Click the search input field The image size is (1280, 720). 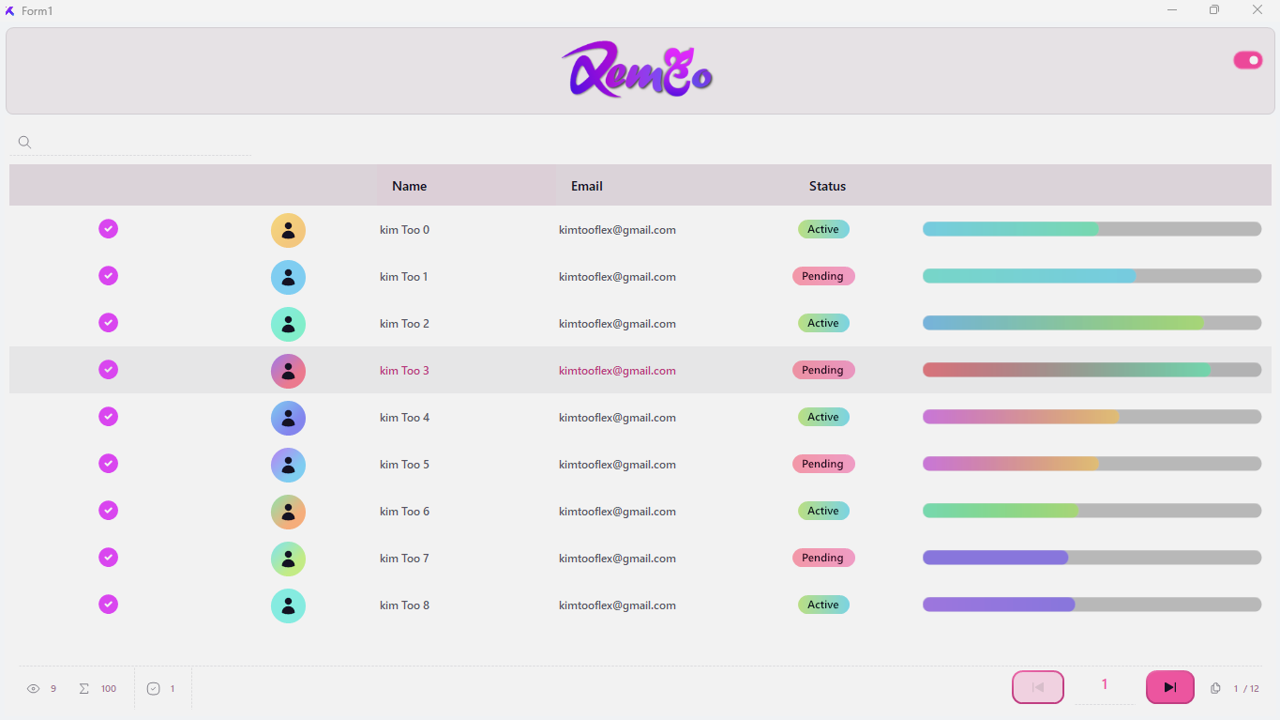[140, 142]
